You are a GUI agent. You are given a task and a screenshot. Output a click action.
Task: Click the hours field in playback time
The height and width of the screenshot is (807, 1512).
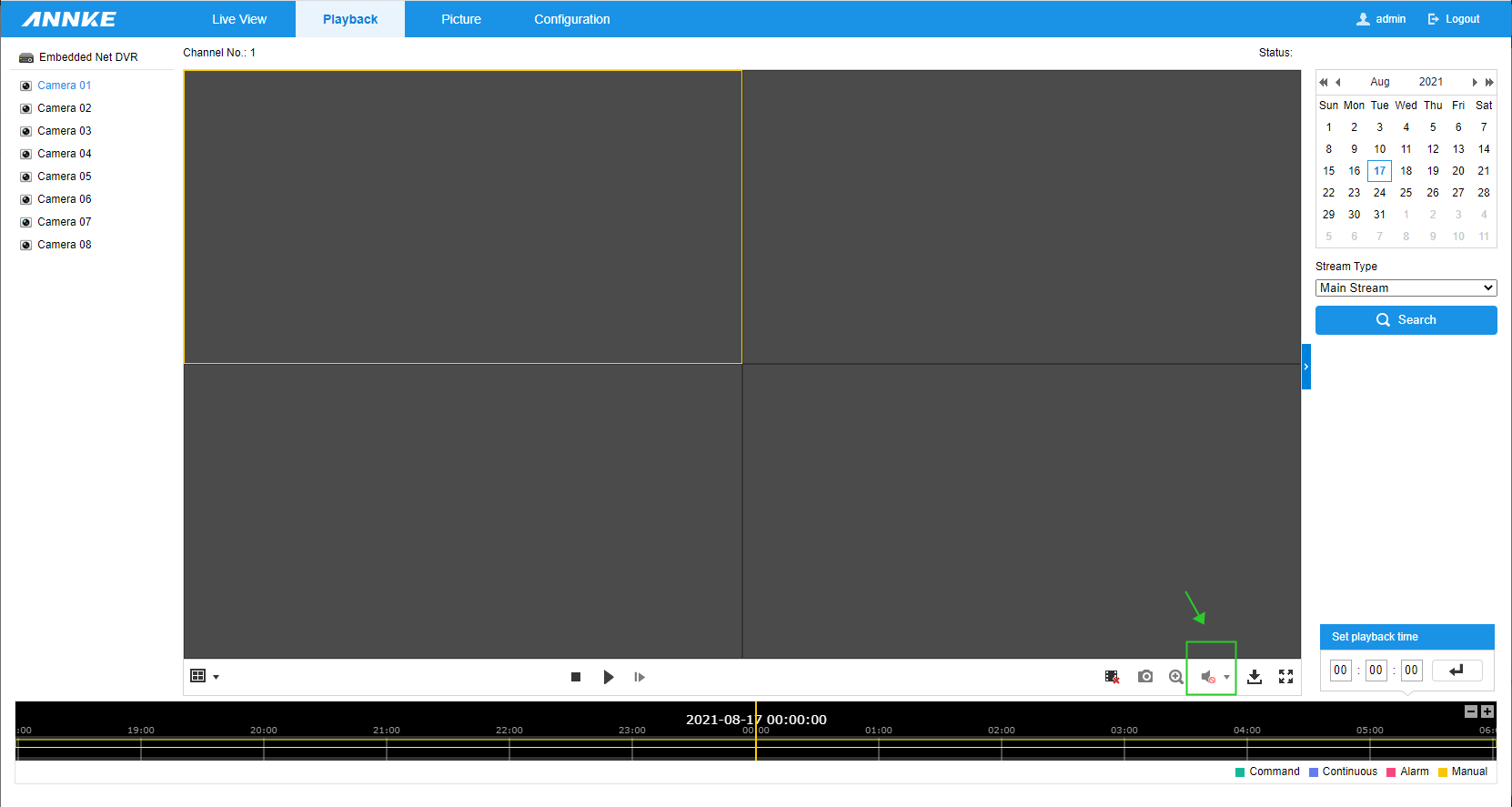(x=1341, y=671)
